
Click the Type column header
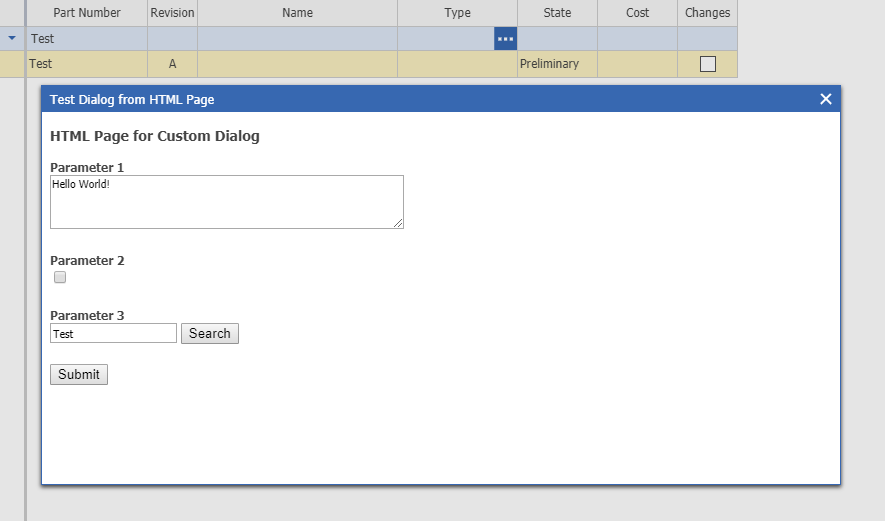[457, 13]
